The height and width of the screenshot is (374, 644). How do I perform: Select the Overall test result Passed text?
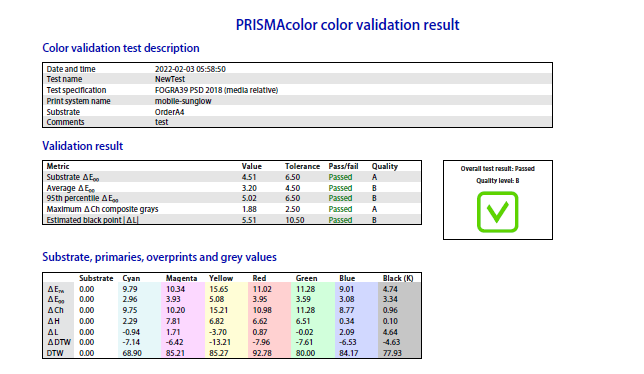(x=497, y=169)
